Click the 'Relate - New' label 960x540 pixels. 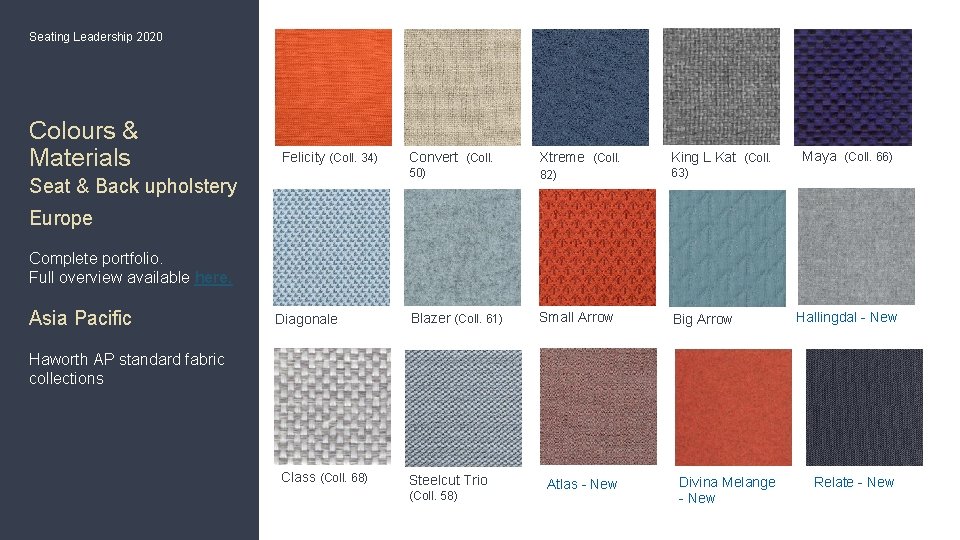pos(854,482)
